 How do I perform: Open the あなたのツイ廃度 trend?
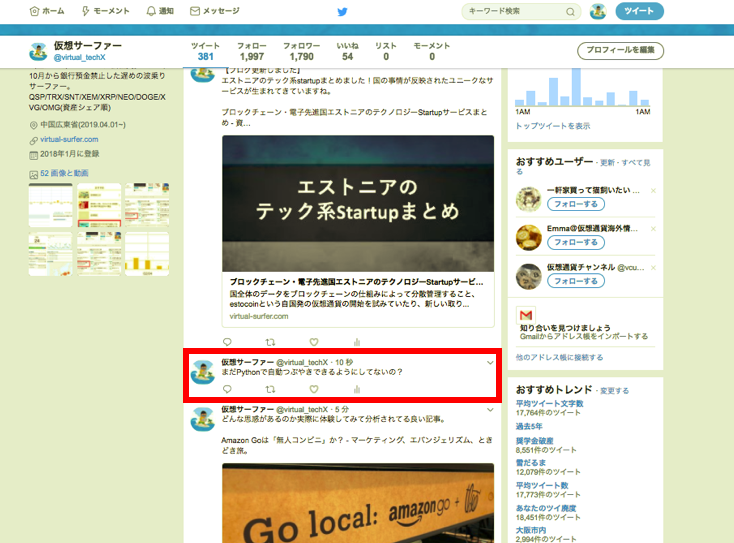coord(546,508)
